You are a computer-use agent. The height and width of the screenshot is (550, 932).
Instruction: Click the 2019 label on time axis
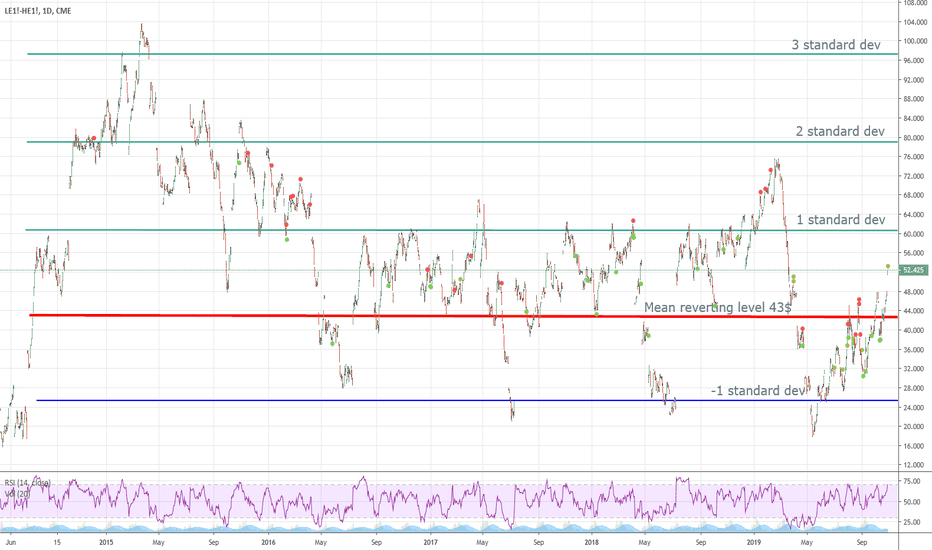tap(754, 542)
